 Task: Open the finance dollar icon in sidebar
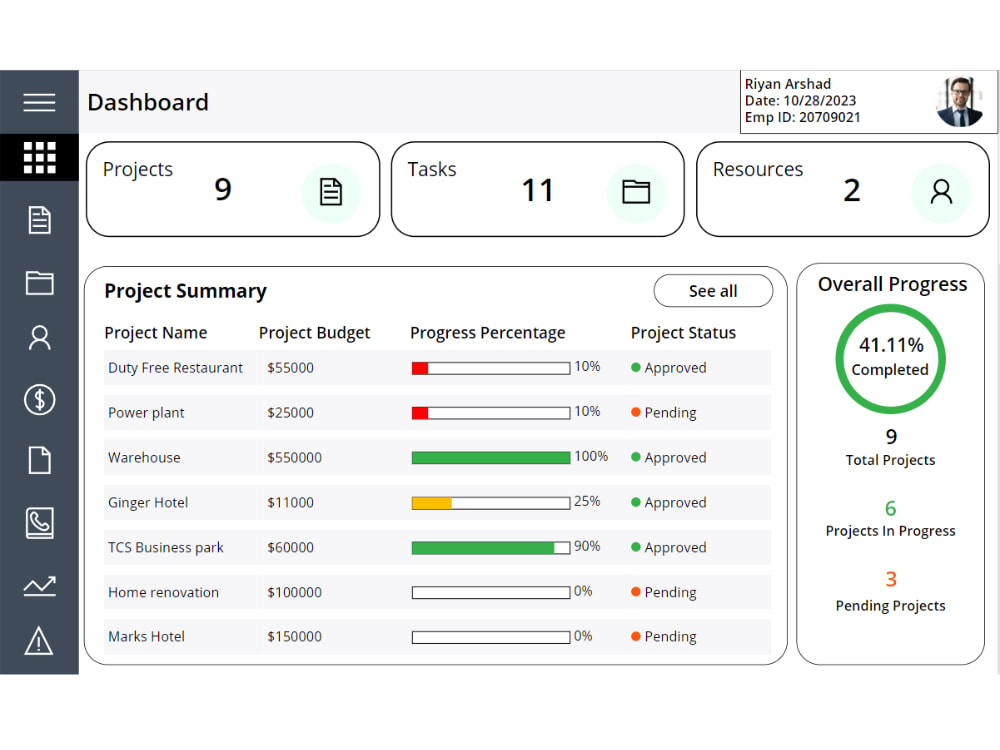pos(39,400)
